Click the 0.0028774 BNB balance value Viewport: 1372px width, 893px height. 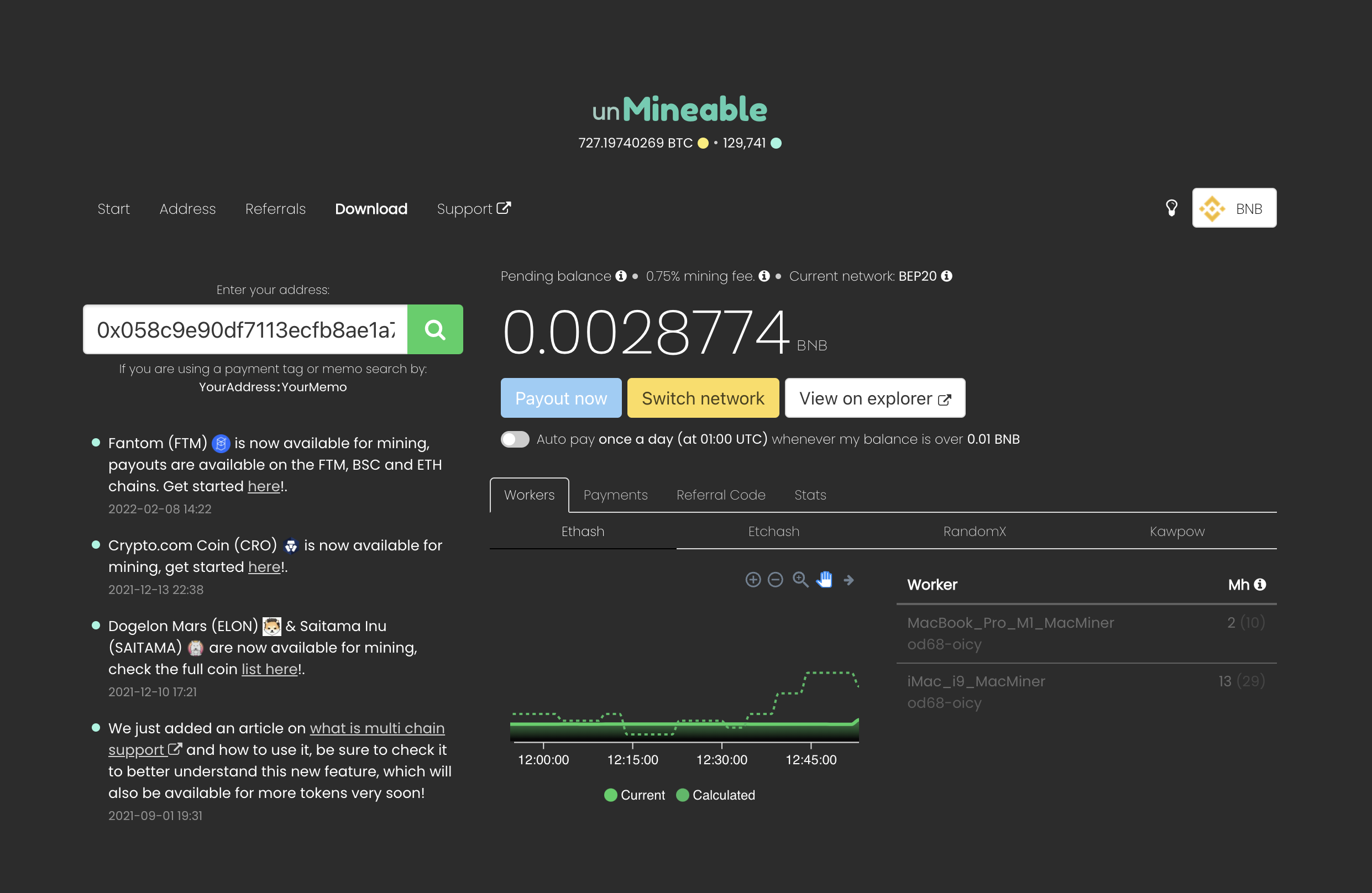coord(646,333)
